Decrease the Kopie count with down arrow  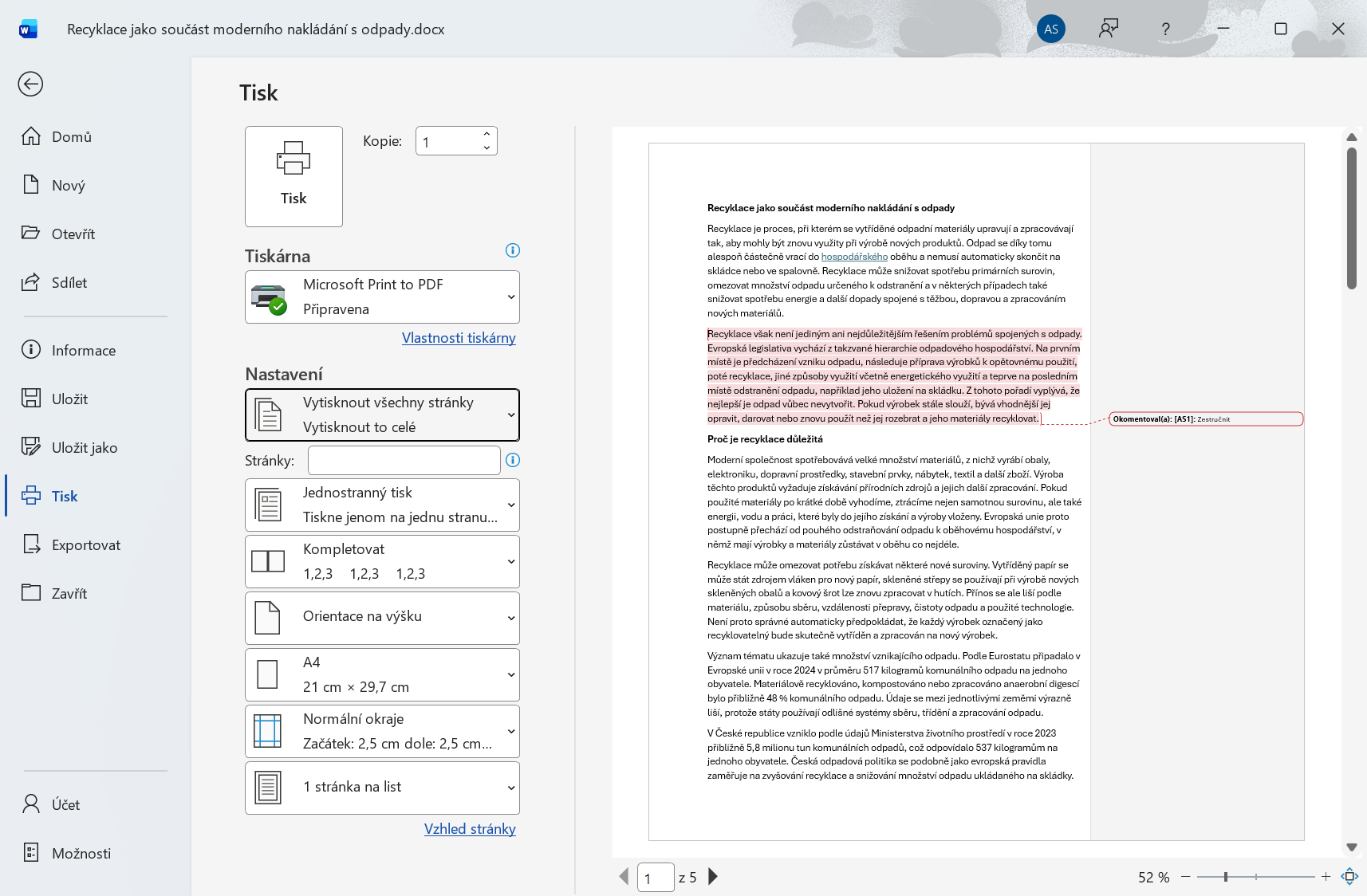[x=487, y=147]
